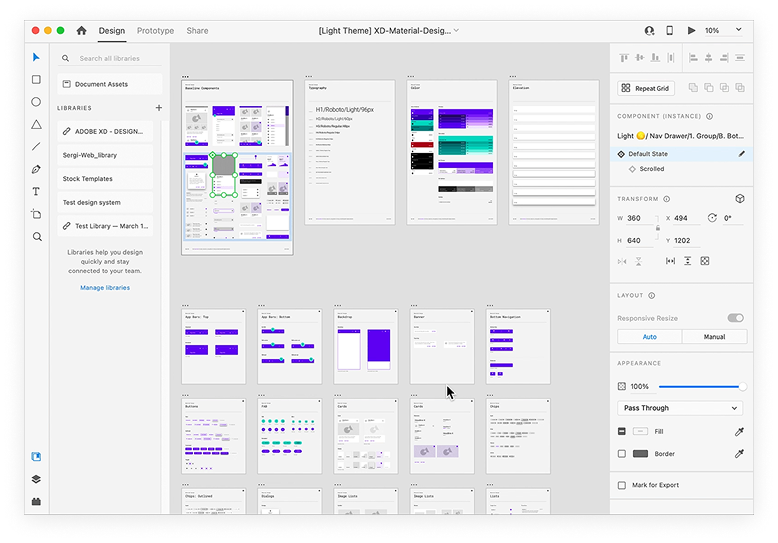Switch to the Prototype tab
The image size is (778, 543).
pos(155,31)
